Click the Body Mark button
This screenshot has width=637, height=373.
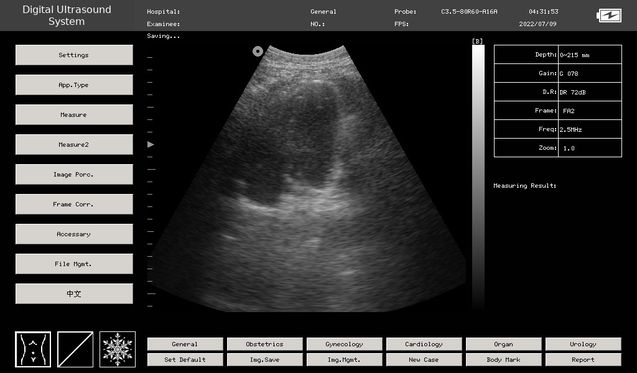tap(503, 360)
